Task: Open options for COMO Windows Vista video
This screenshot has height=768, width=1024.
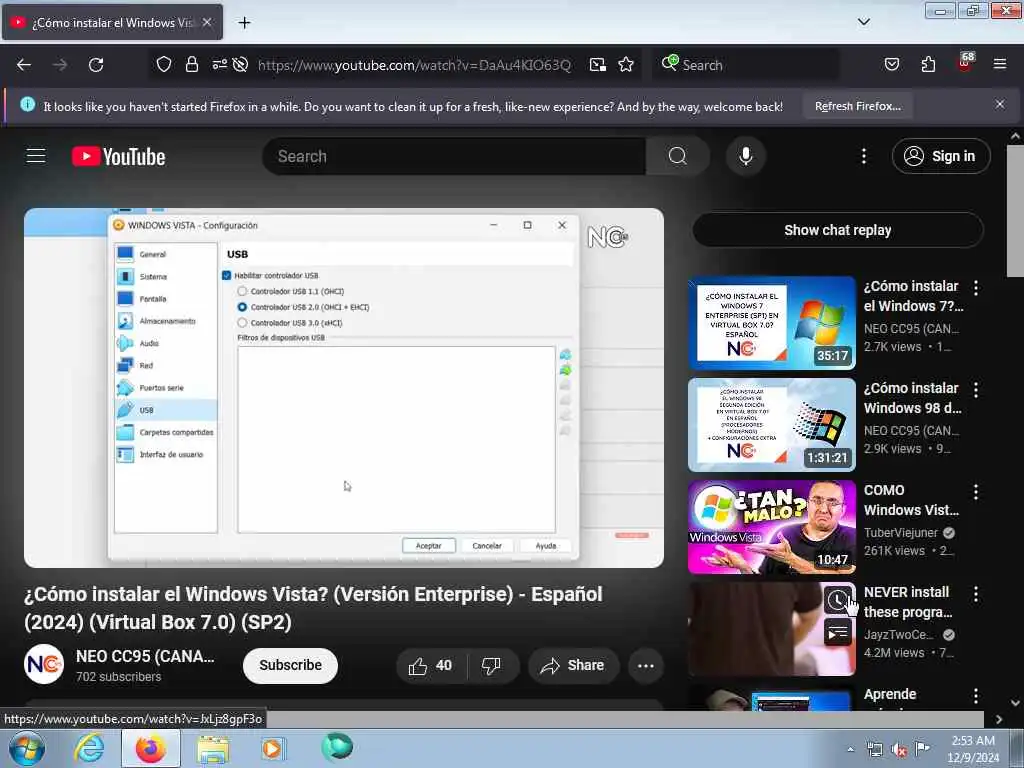Action: point(976,491)
